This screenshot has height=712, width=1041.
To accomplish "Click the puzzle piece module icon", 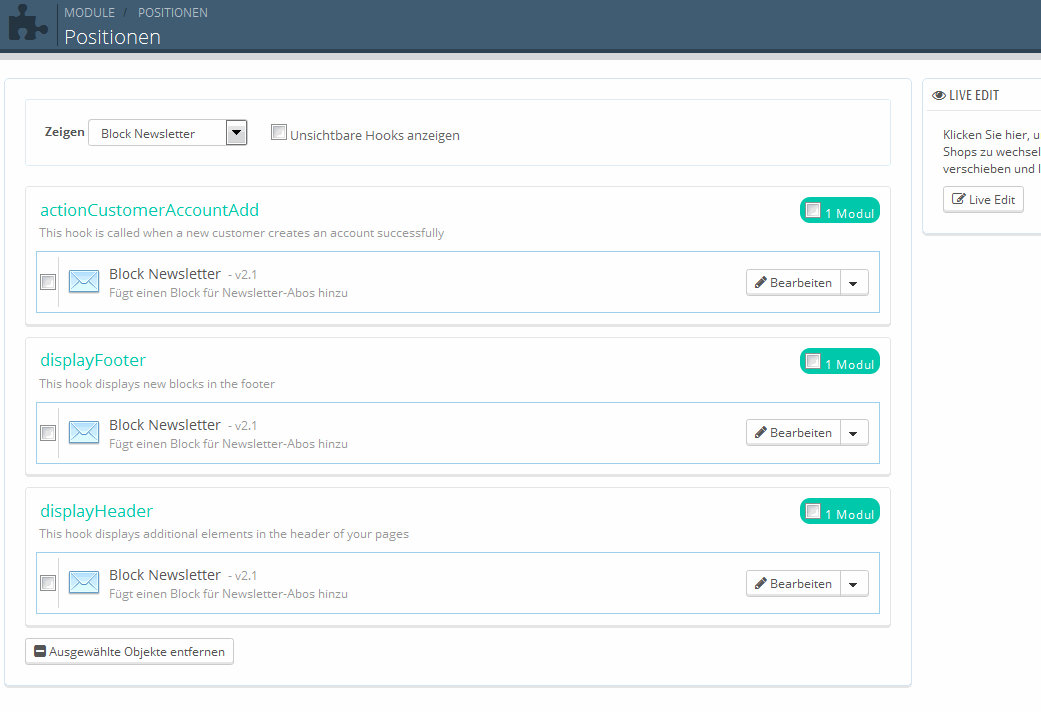I will (28, 22).
